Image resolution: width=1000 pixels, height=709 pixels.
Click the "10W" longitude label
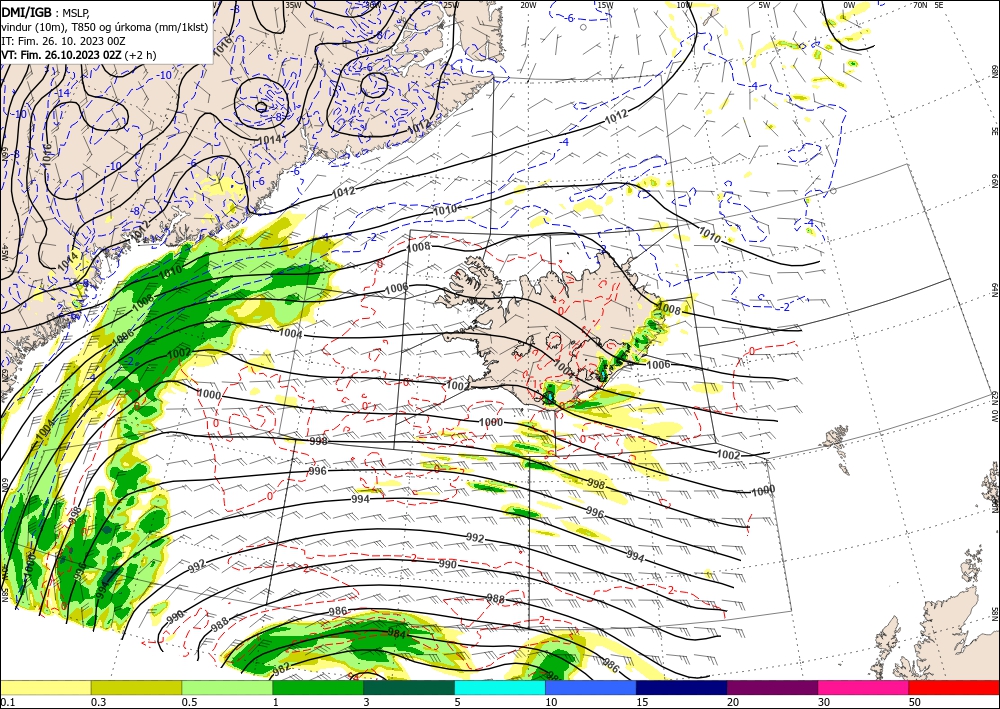(684, 5)
